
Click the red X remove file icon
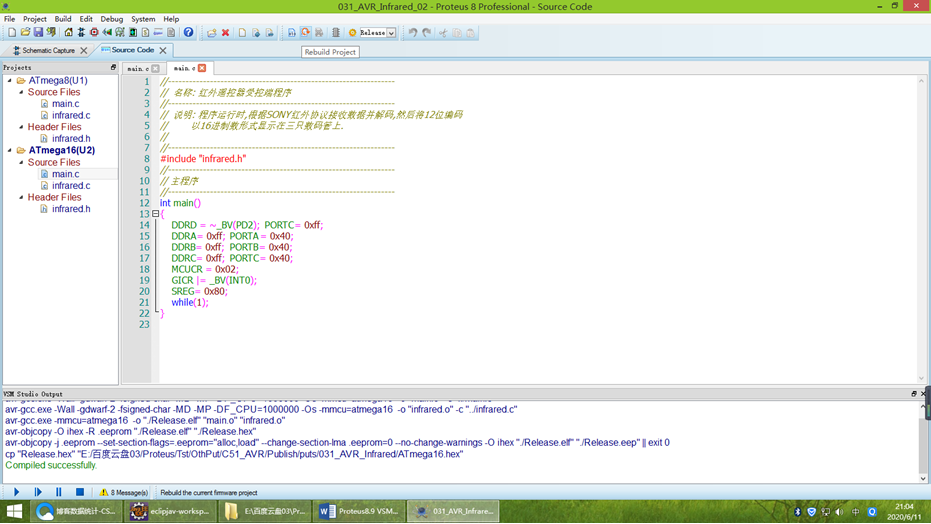tap(225, 33)
